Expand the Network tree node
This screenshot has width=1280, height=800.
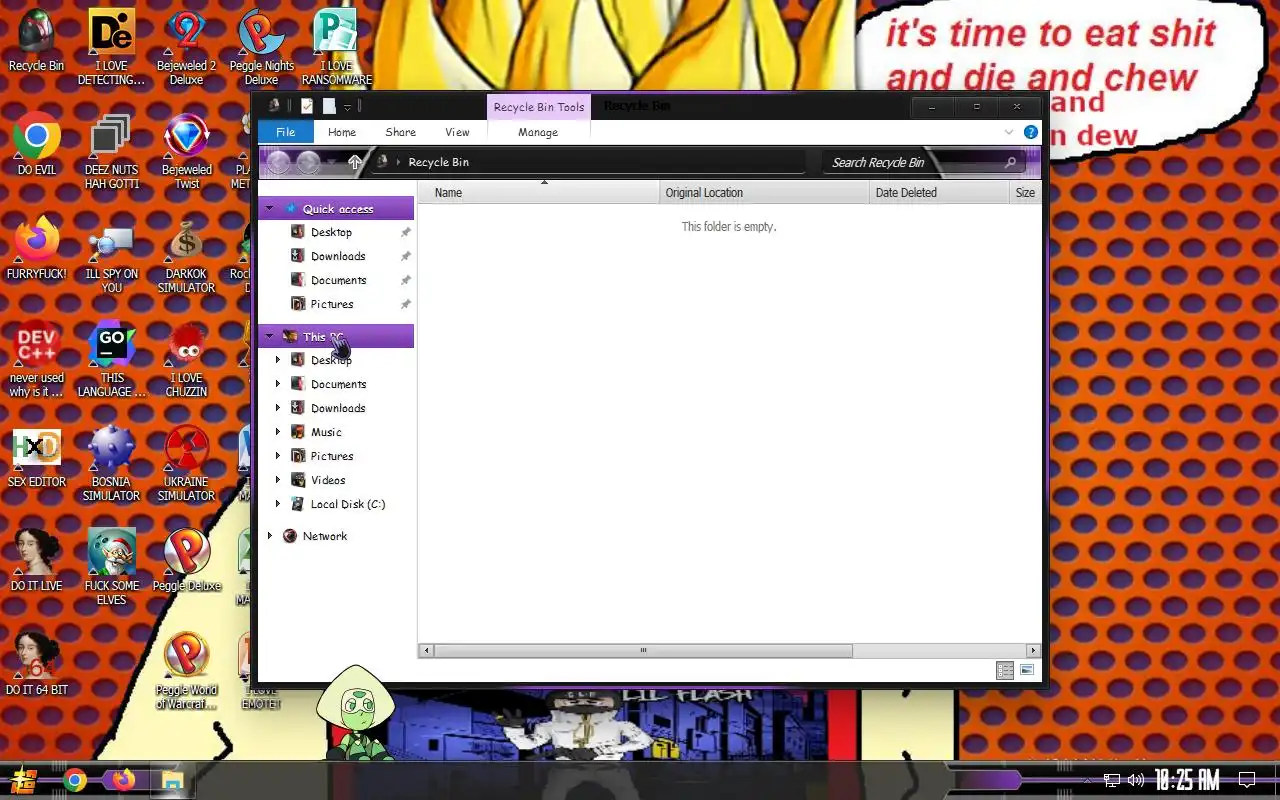tap(270, 536)
